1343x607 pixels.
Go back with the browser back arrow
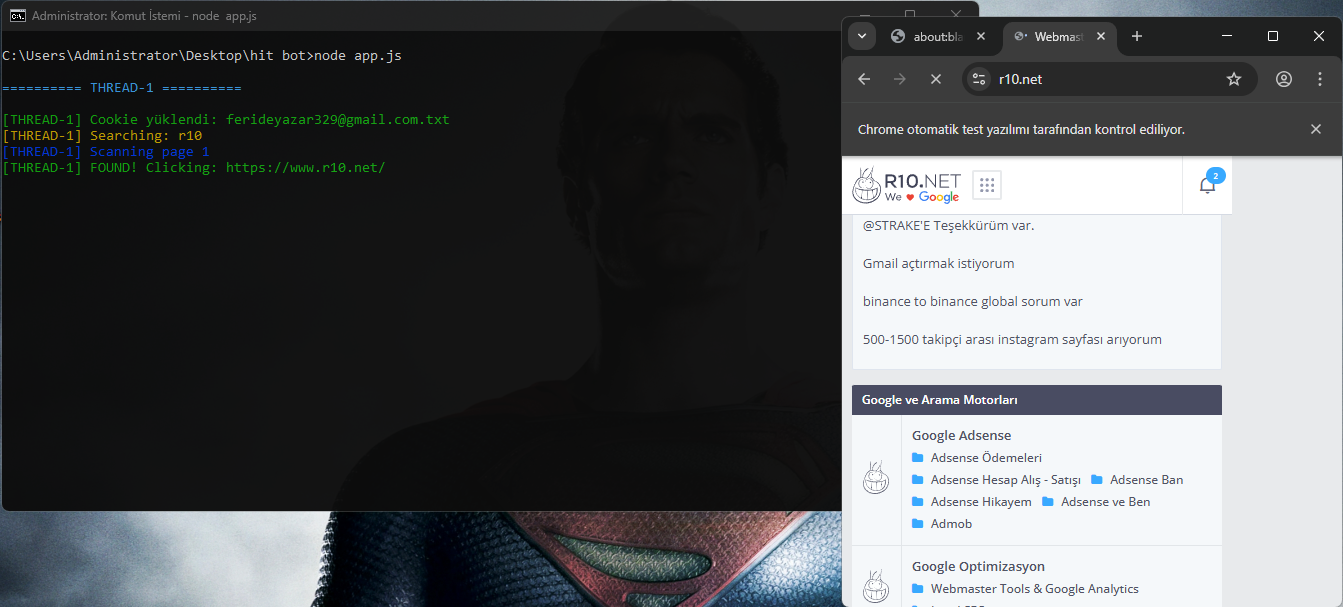click(x=864, y=79)
